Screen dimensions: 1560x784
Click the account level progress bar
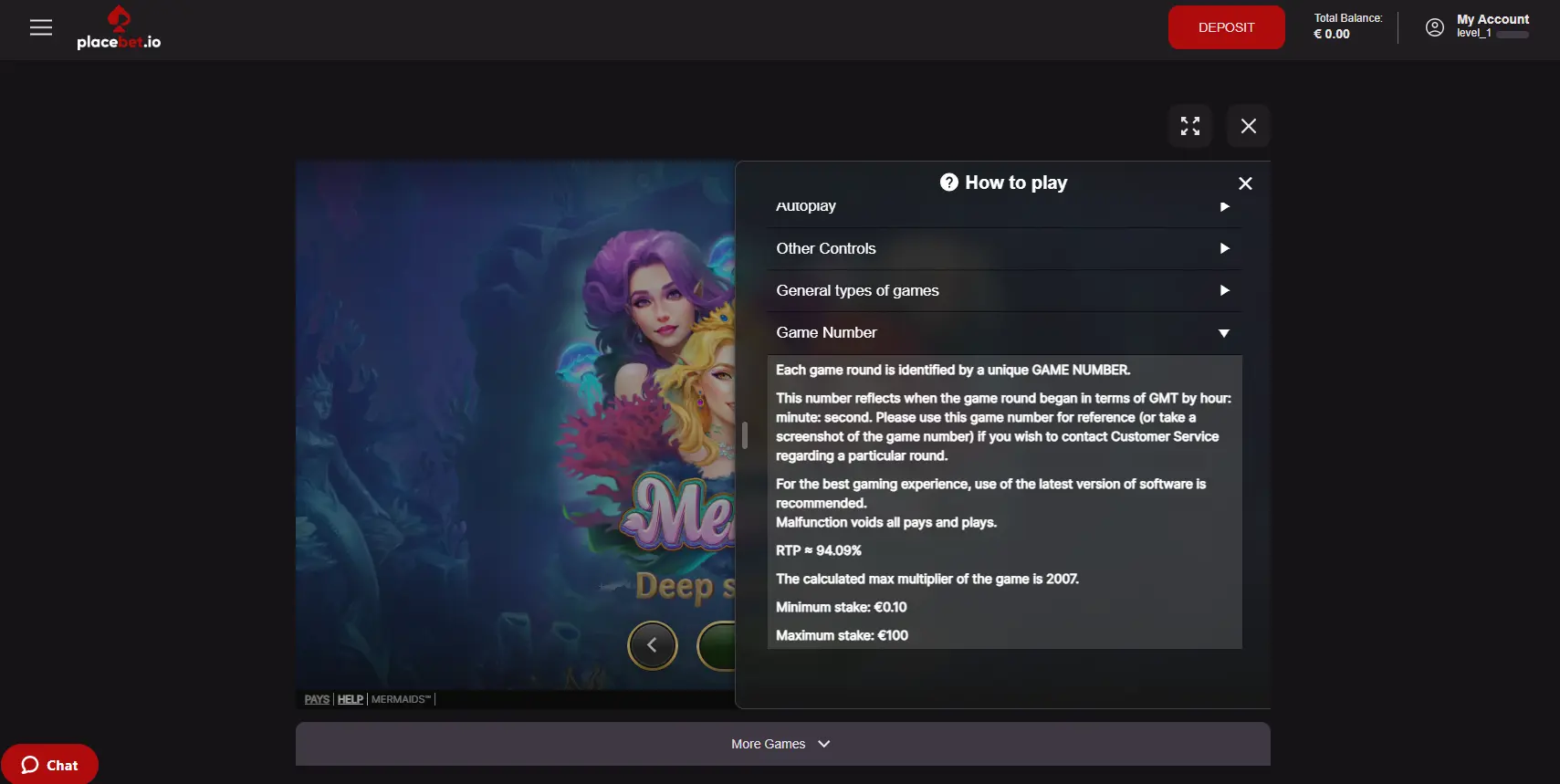click(1513, 35)
